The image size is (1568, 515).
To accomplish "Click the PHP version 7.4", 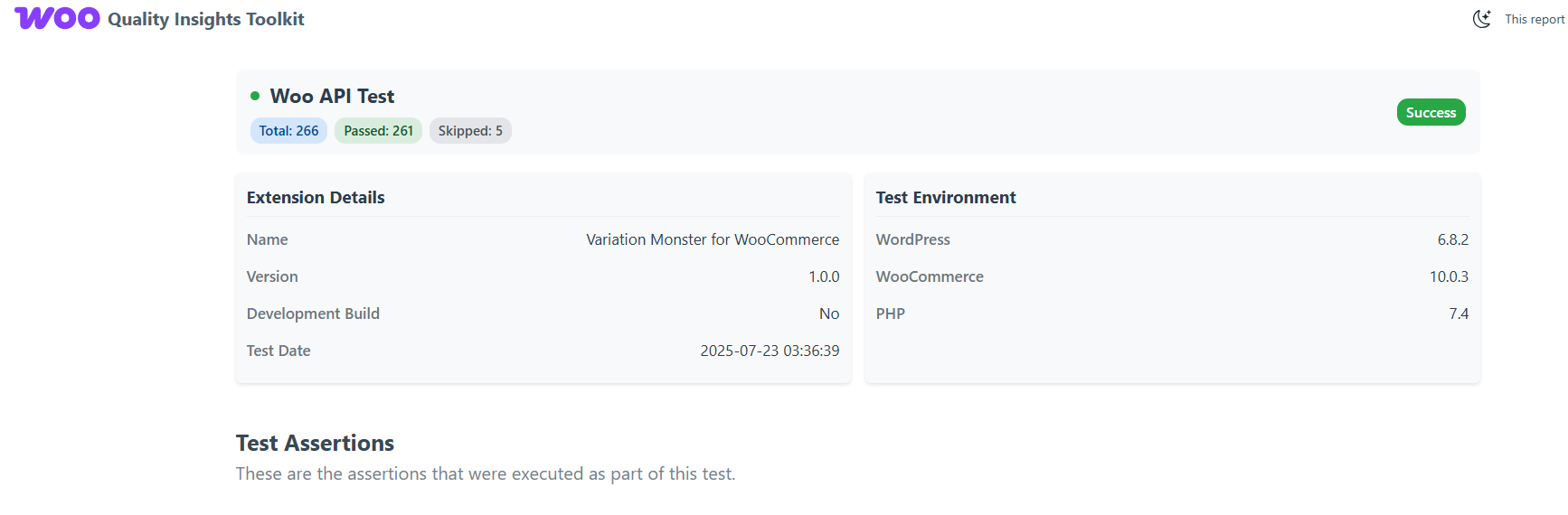I will [1458, 314].
